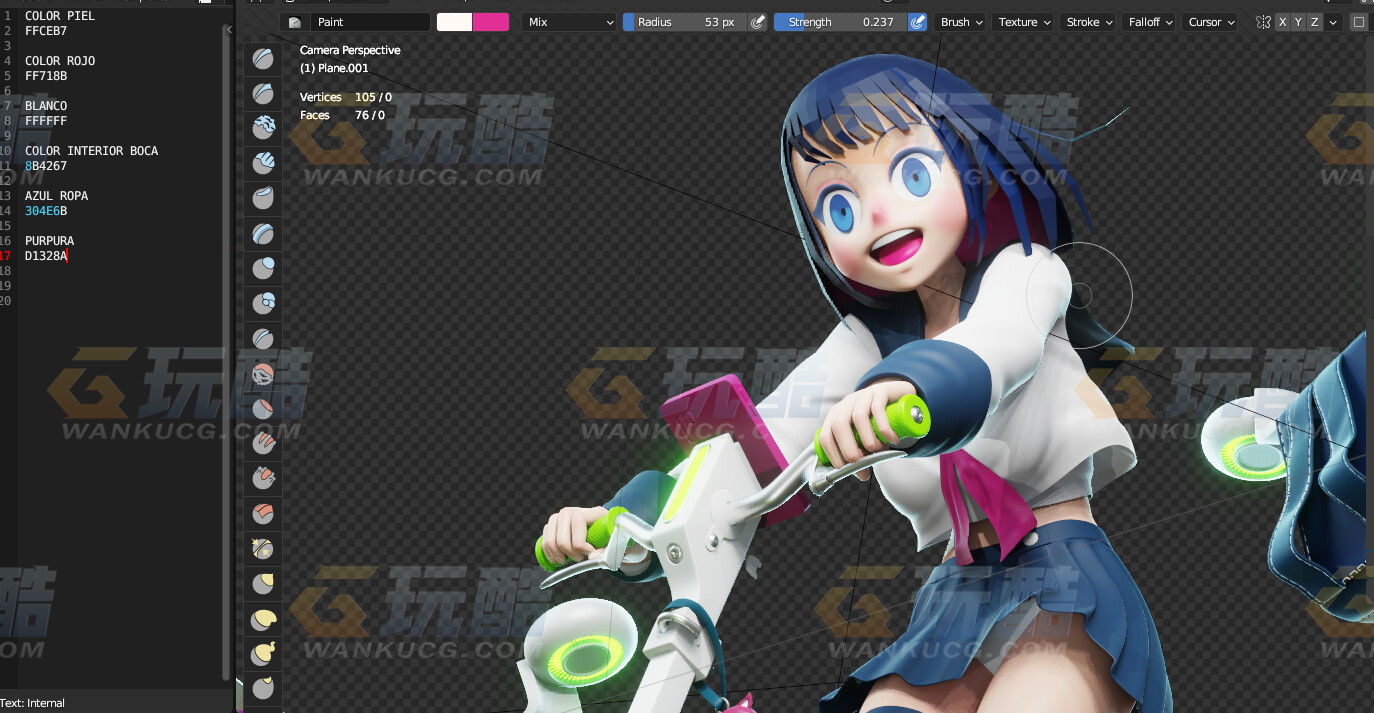Image resolution: width=1374 pixels, height=713 pixels.
Task: Select the Smooth sculpt brush
Action: coord(263,373)
